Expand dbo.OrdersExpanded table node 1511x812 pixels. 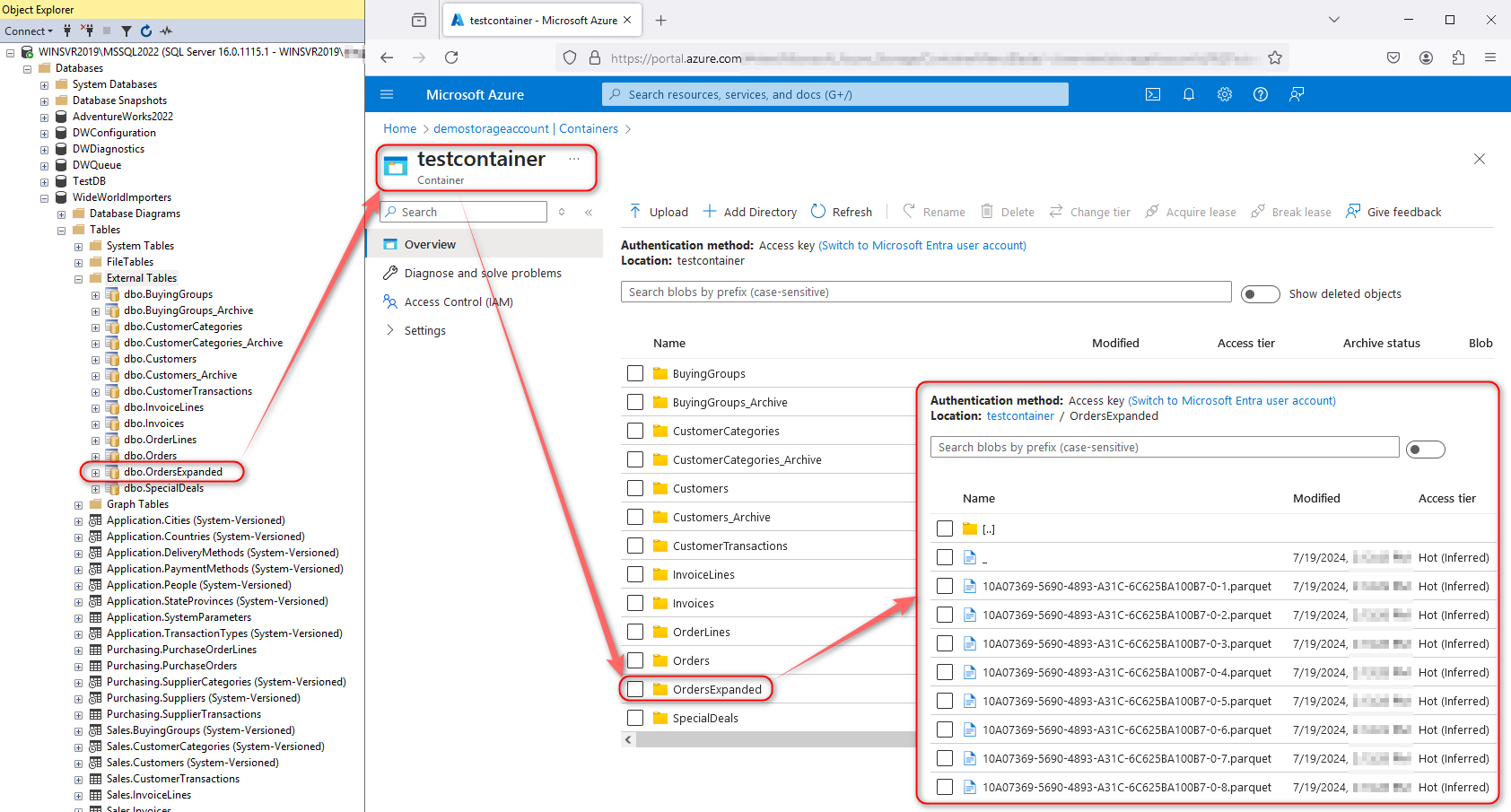click(95, 473)
